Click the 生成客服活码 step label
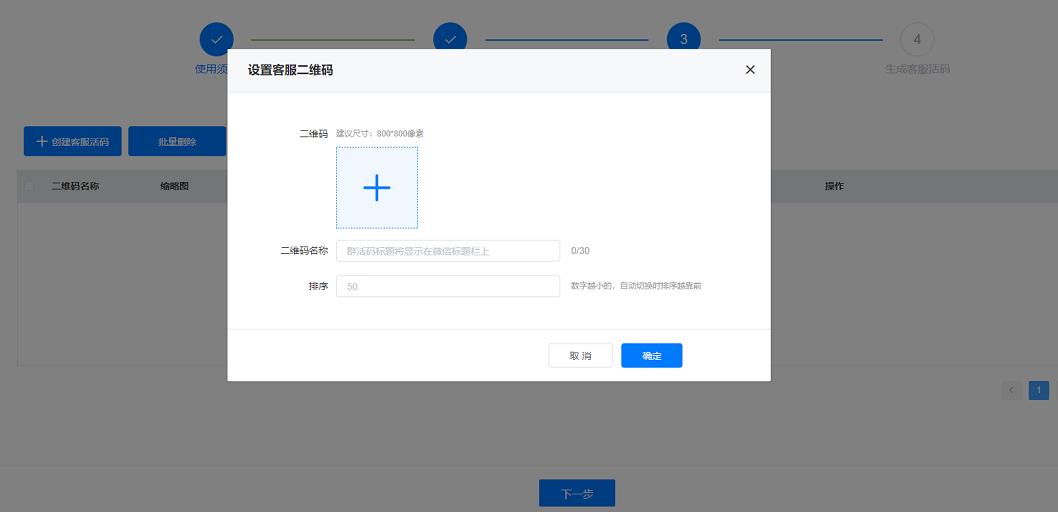This screenshot has width=1058, height=512. (x=917, y=69)
